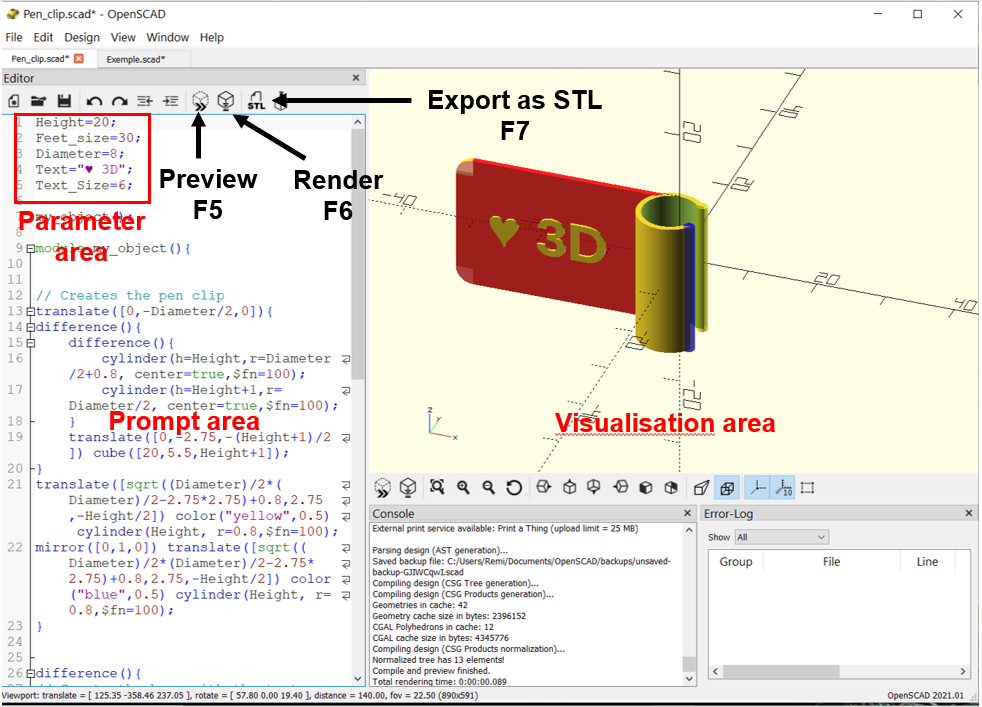Switch to the Front view
The height and width of the screenshot is (707, 982).
click(x=646, y=487)
